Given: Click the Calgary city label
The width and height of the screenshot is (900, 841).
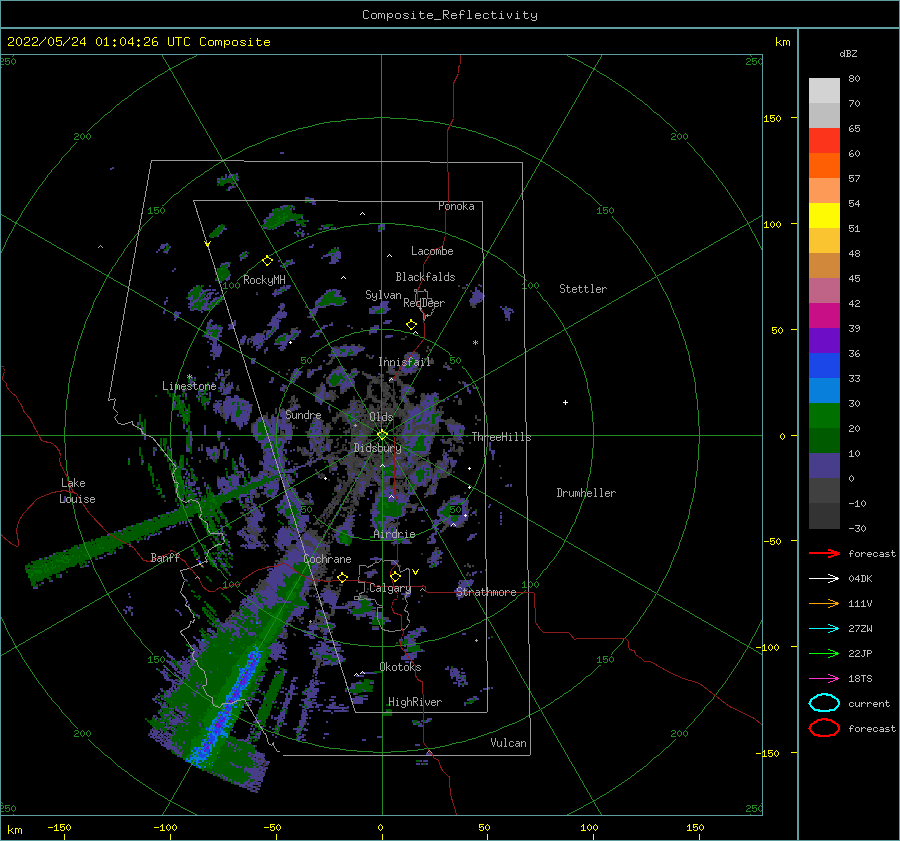Looking at the screenshot, I should click(x=390, y=588).
